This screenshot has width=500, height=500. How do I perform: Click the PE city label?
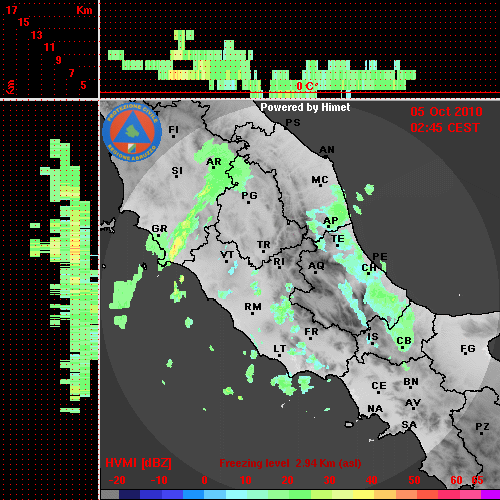click(380, 256)
